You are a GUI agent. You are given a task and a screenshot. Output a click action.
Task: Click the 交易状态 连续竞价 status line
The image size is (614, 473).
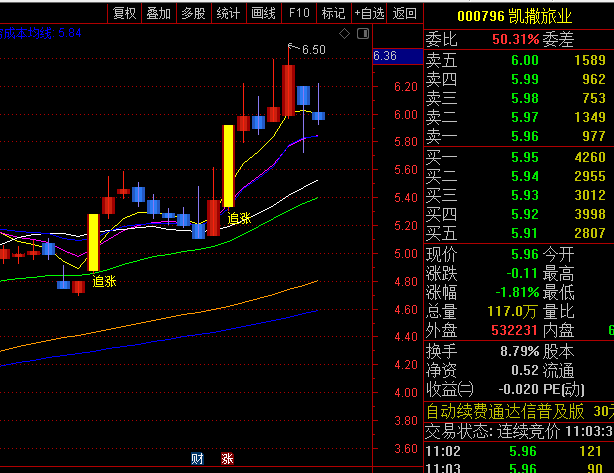click(x=519, y=432)
